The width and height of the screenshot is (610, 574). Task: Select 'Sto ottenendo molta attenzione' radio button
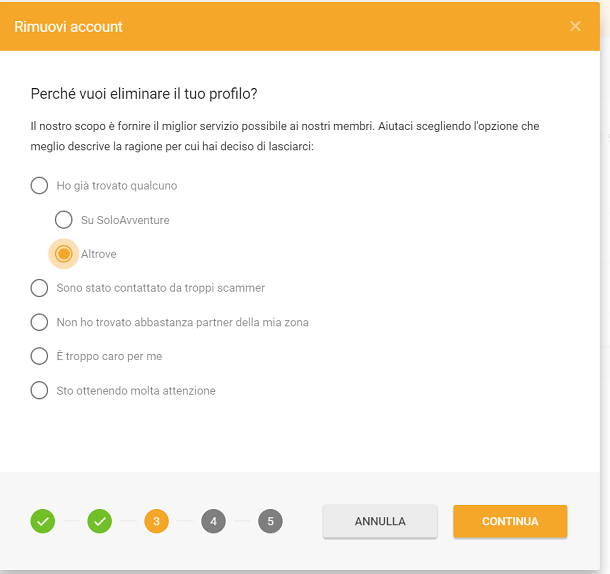(x=39, y=390)
